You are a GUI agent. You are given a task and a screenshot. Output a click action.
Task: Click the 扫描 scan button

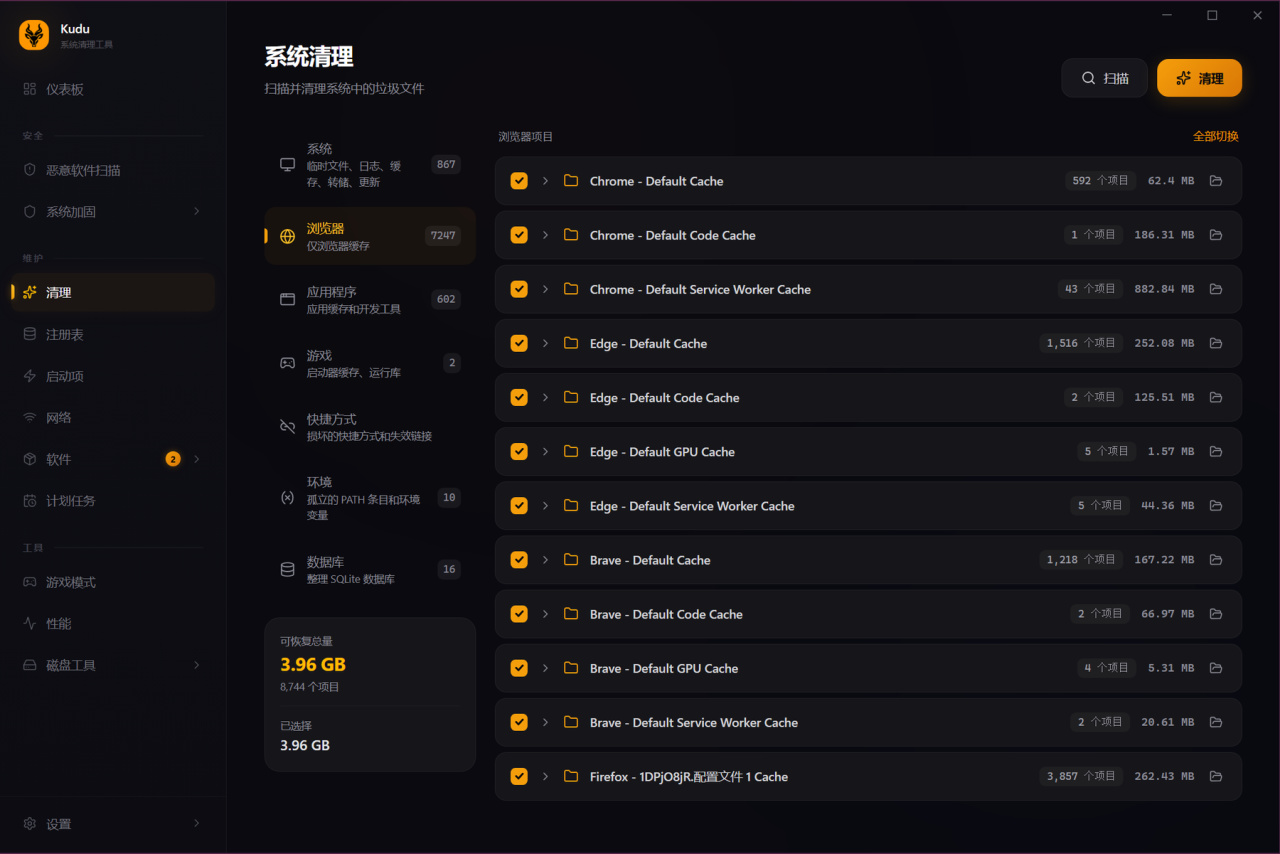(x=1105, y=78)
